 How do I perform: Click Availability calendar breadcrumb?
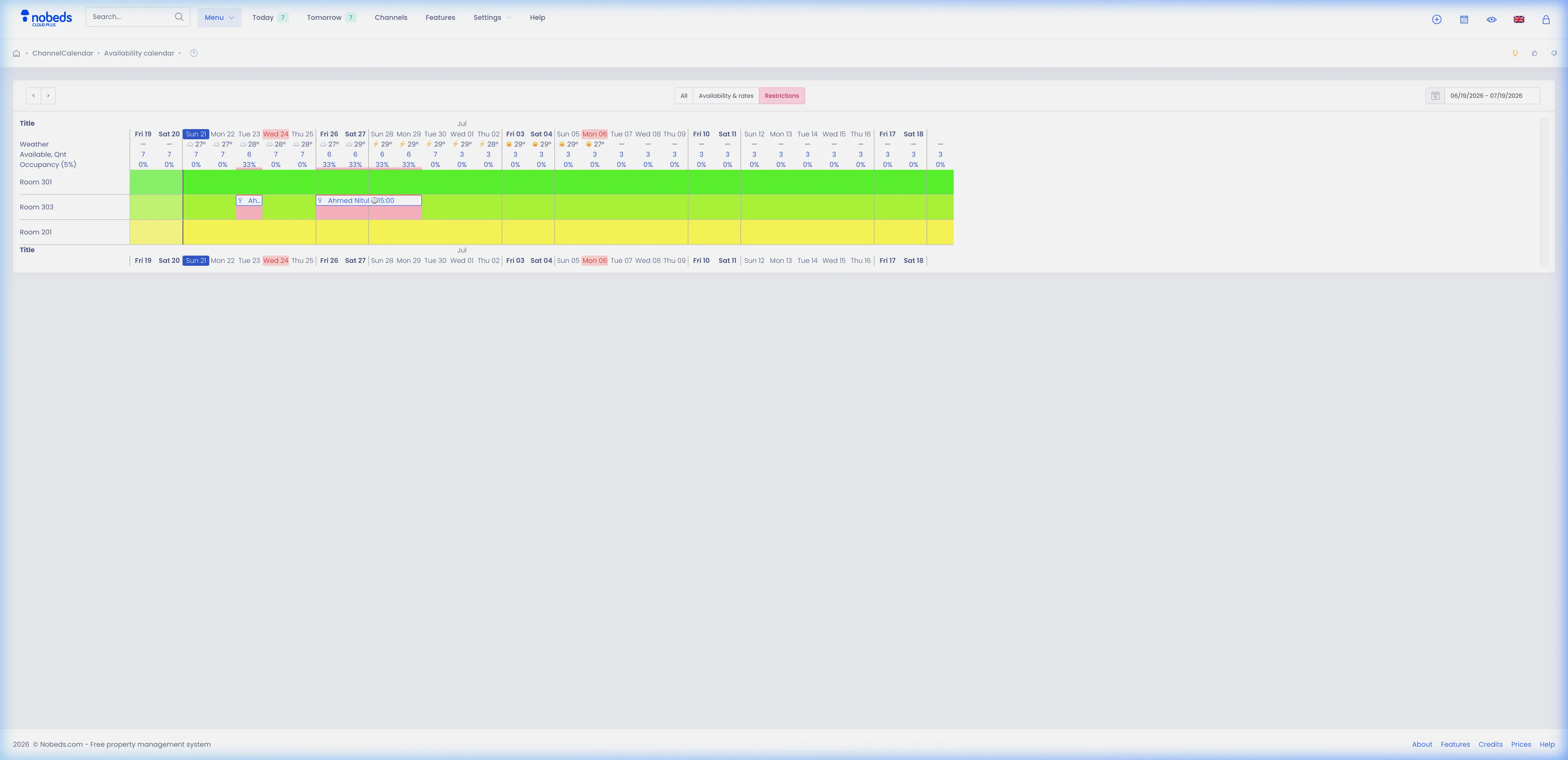point(139,54)
